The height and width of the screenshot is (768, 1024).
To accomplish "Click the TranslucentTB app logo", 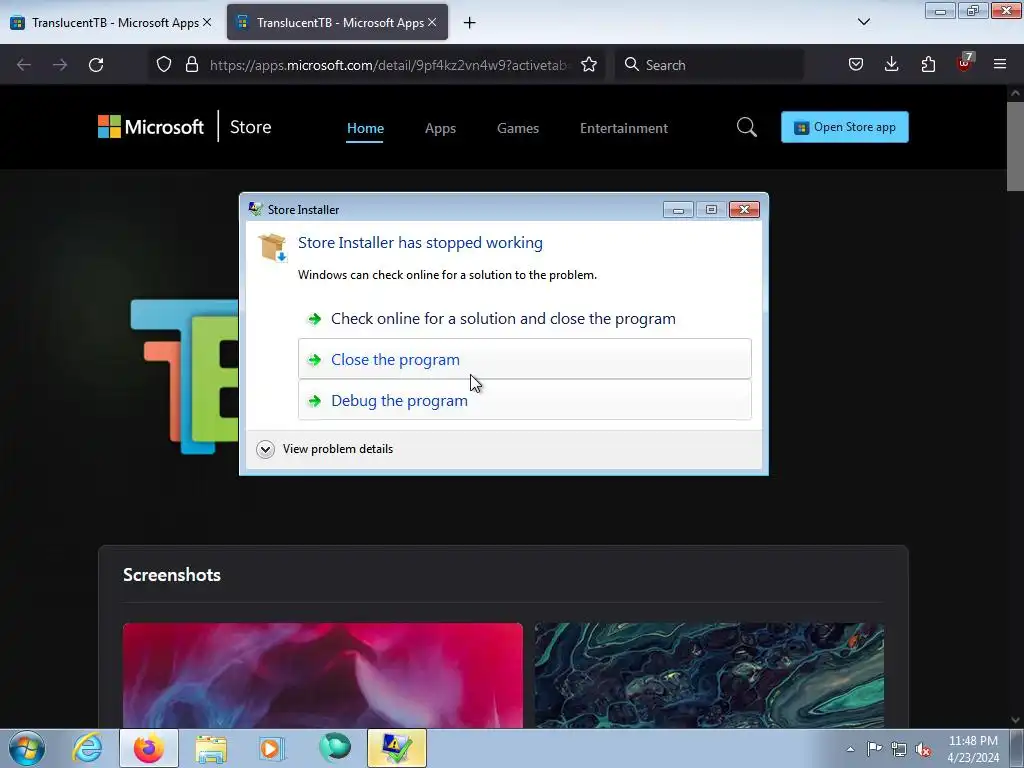I will [184, 377].
